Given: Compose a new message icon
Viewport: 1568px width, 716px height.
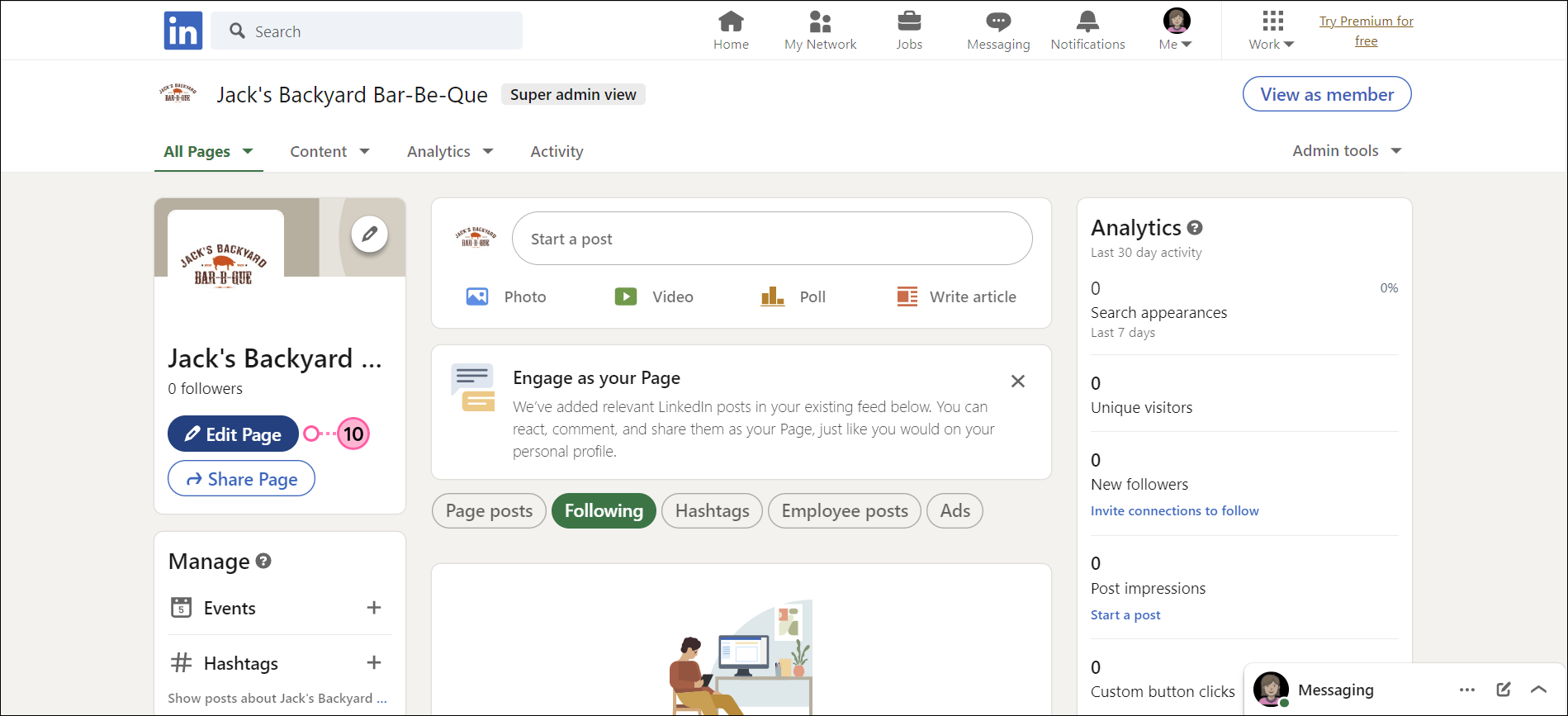Looking at the screenshot, I should tap(1504, 689).
